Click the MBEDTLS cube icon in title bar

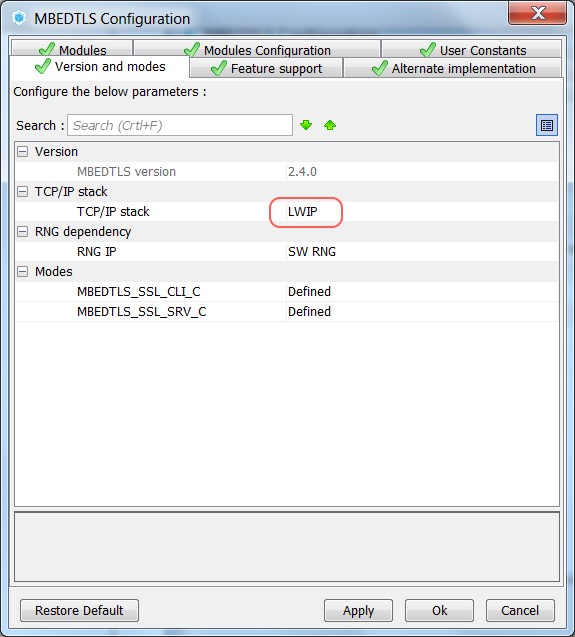coord(19,18)
